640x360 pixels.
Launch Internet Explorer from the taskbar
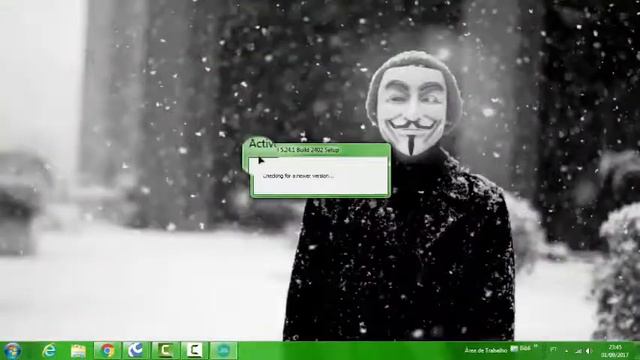coord(49,351)
